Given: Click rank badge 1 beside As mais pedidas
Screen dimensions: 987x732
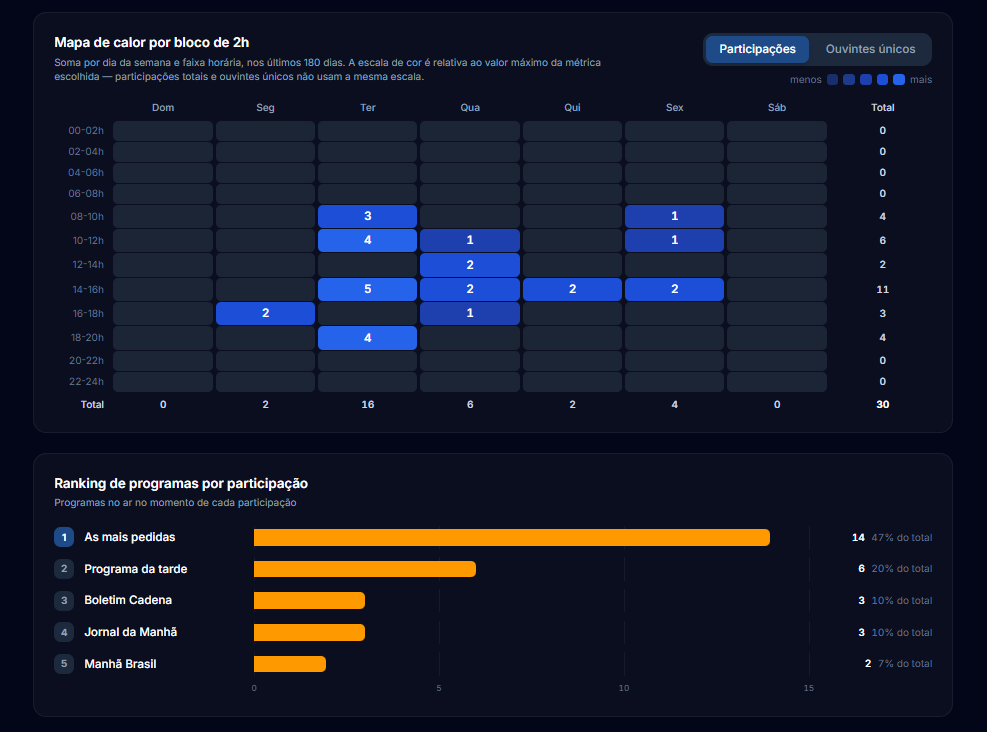Looking at the screenshot, I should tap(64, 537).
